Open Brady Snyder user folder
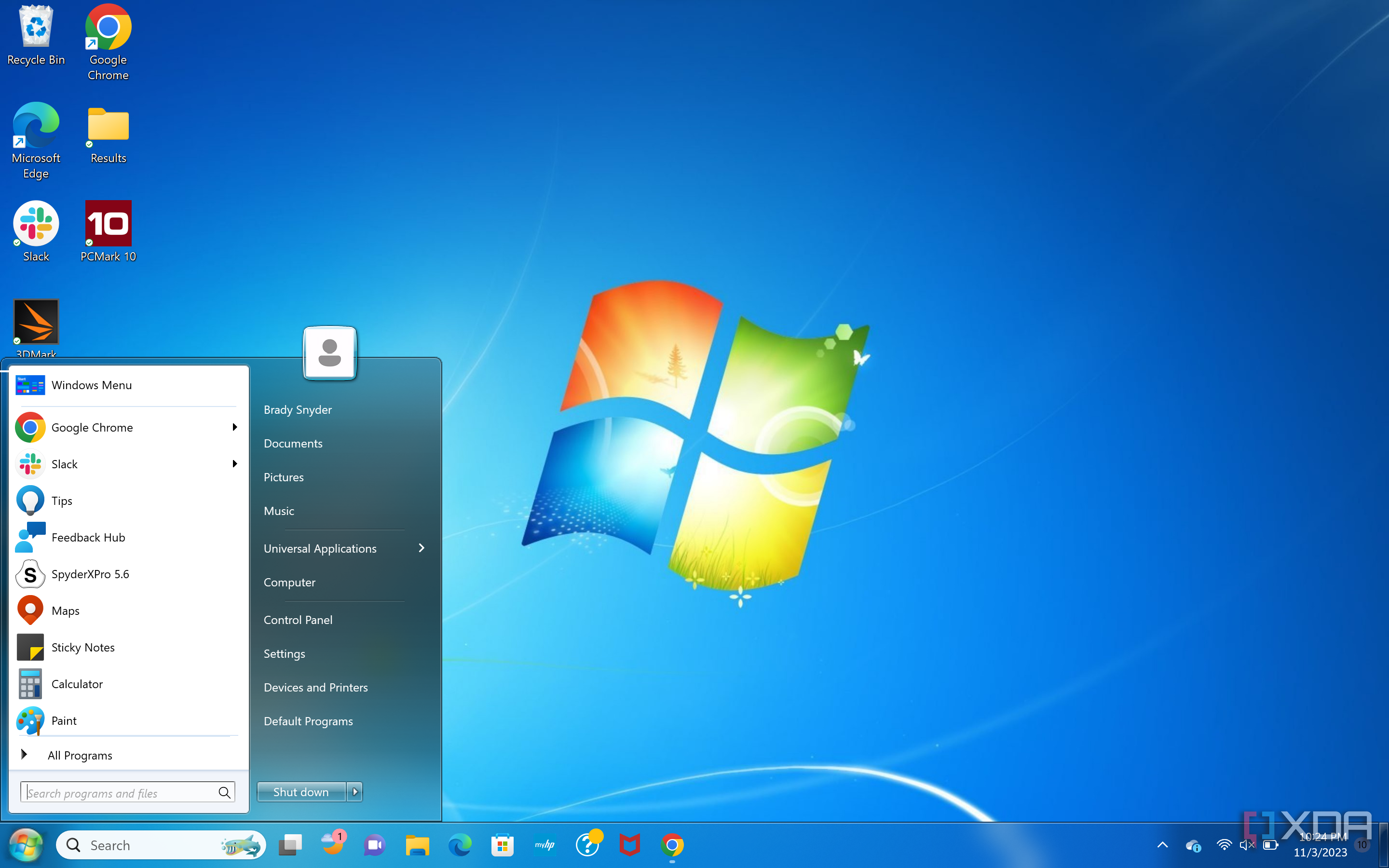The width and height of the screenshot is (1389, 868). 298,410
